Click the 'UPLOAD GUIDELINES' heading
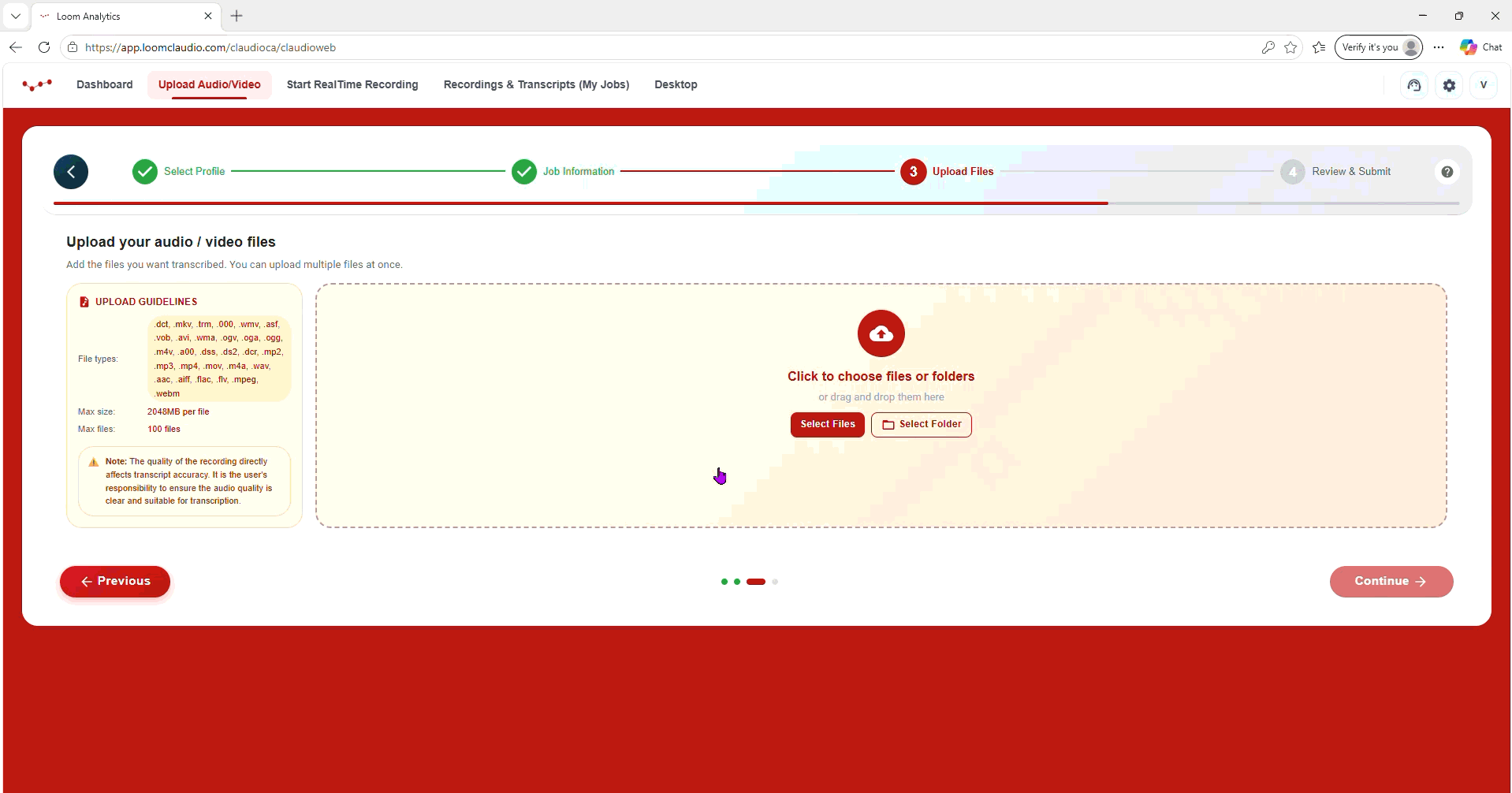Viewport: 1512px width, 793px height. point(147,302)
